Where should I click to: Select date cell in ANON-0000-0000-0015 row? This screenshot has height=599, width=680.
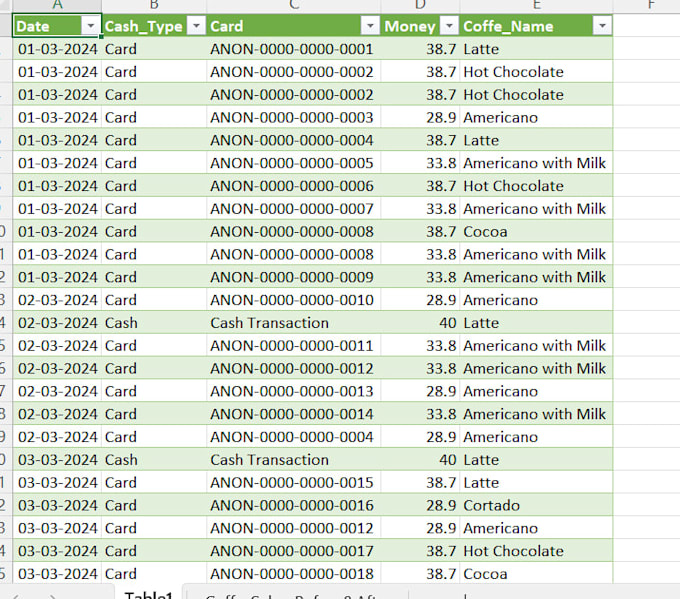[57, 483]
